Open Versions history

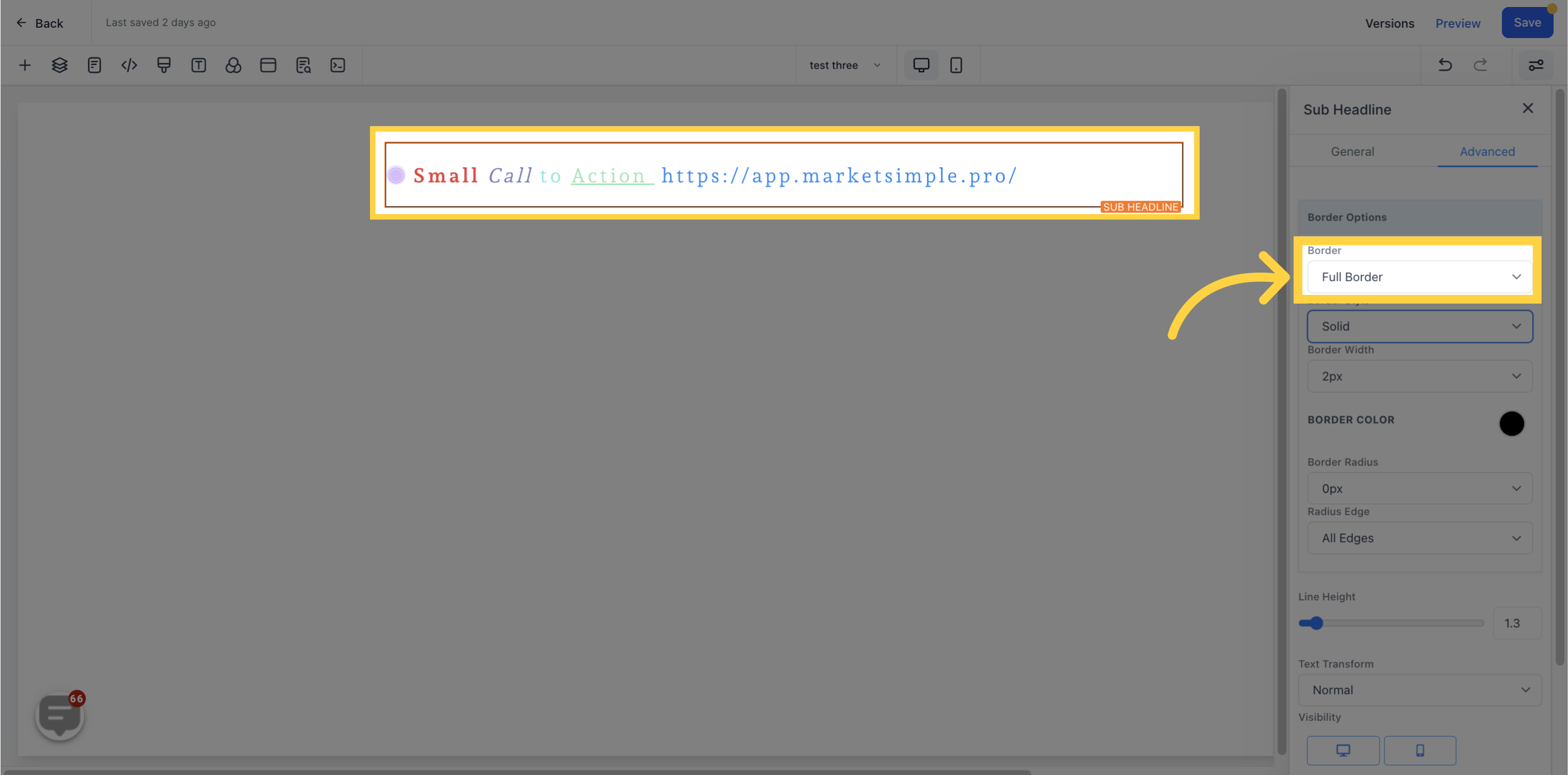pyautogui.click(x=1389, y=23)
